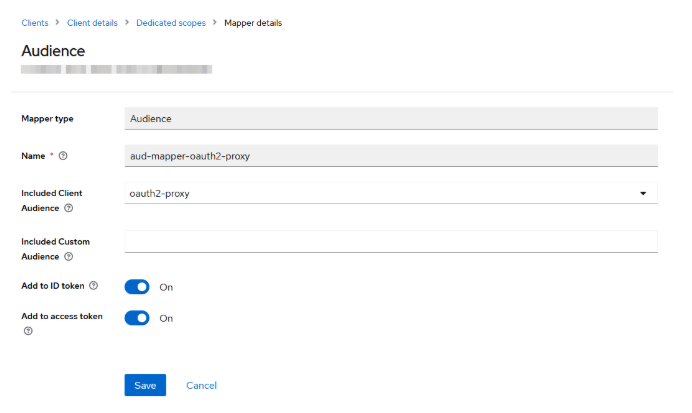Go to Clients in the breadcrumb

point(35,23)
